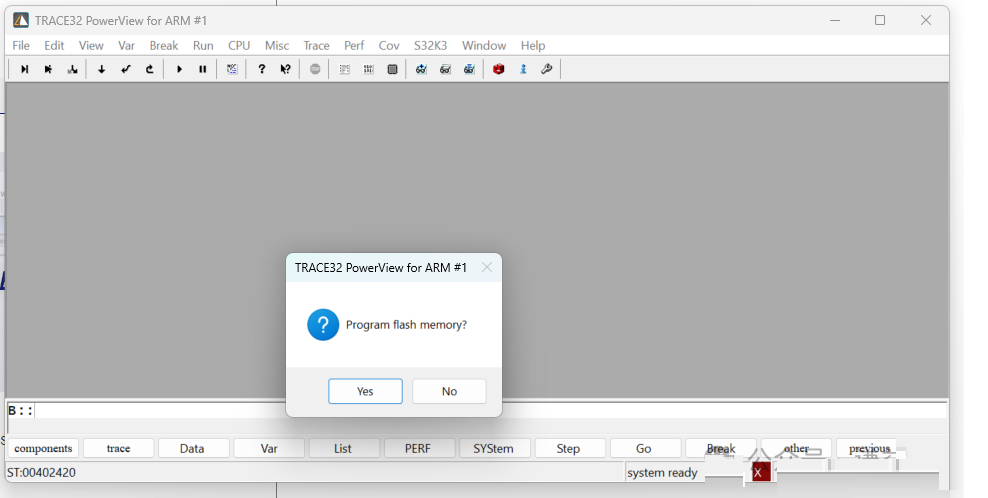Viewport: 988px width, 498px height.
Task: Click the Data softkey button
Action: pos(192,448)
